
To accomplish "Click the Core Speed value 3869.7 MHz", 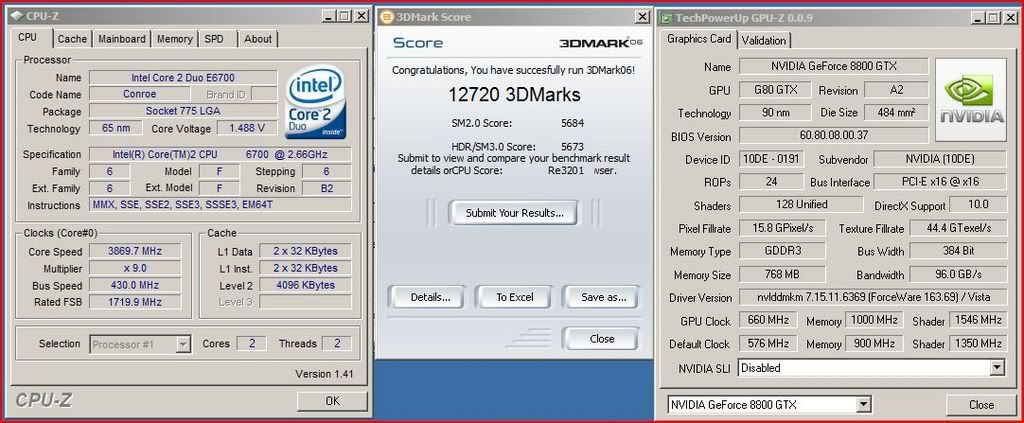I will coord(135,251).
